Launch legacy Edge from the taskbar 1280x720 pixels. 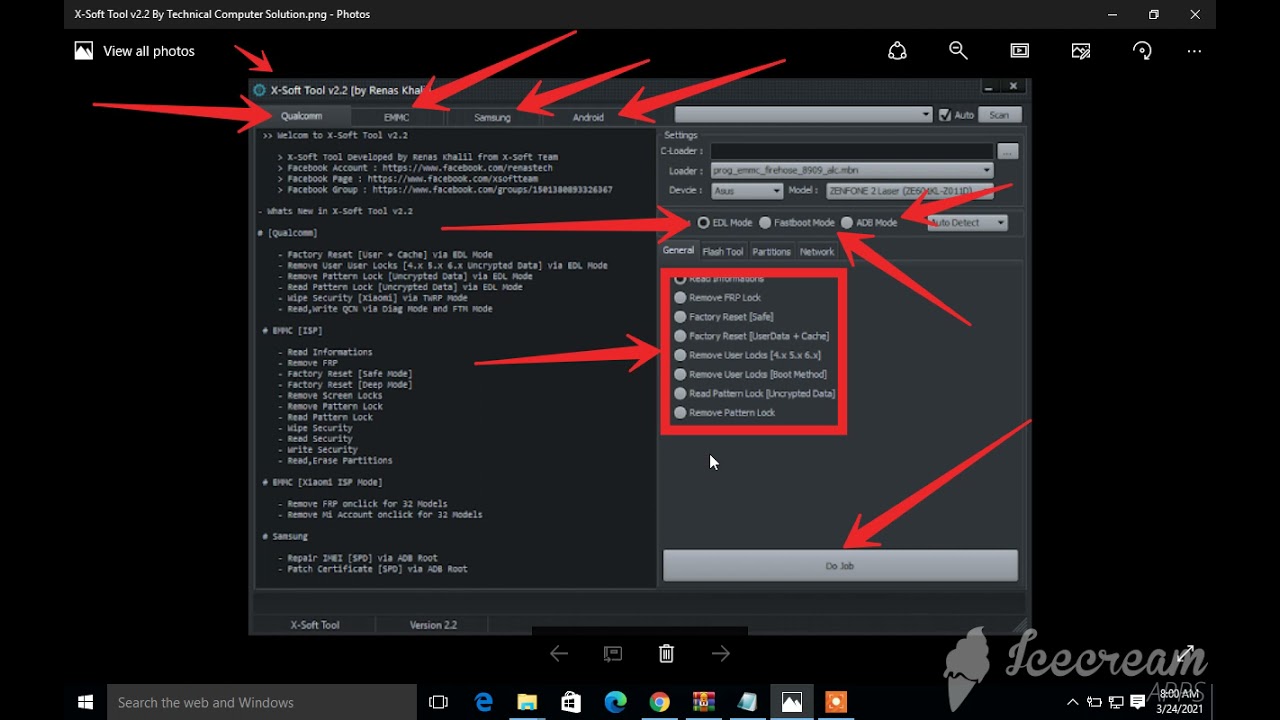pyautogui.click(x=484, y=702)
